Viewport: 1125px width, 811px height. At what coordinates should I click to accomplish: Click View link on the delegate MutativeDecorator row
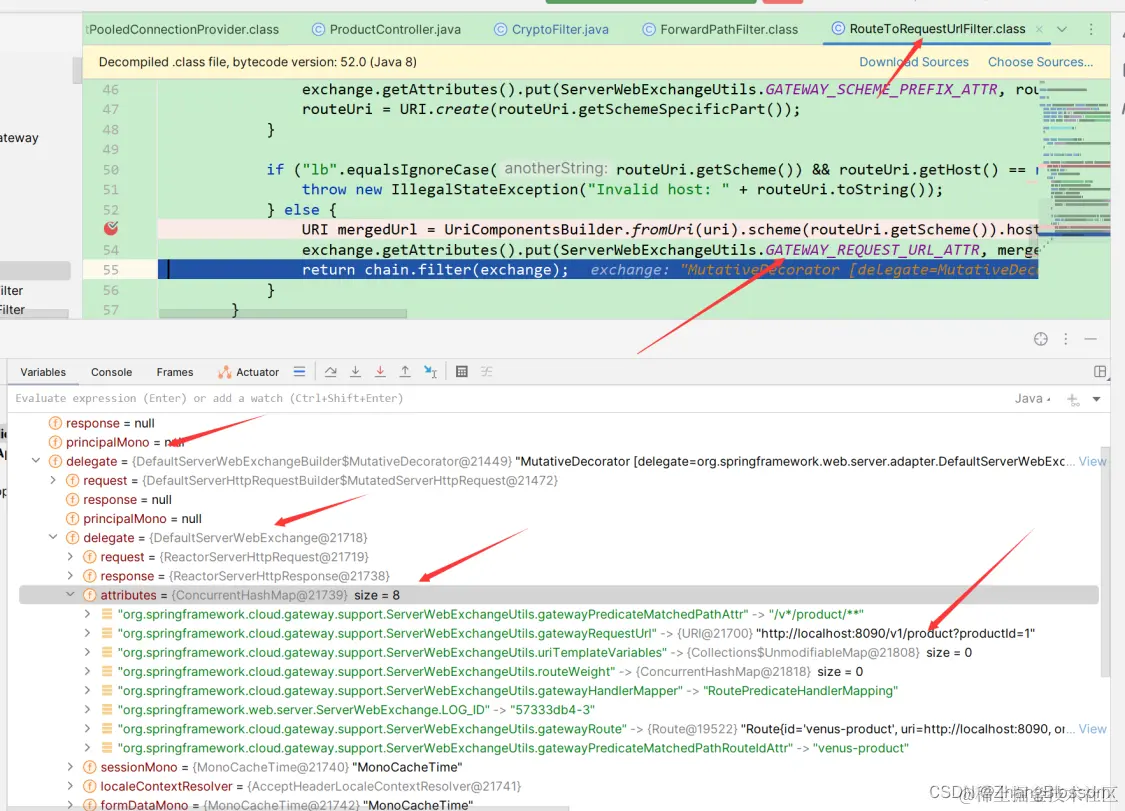pyautogui.click(x=1092, y=461)
